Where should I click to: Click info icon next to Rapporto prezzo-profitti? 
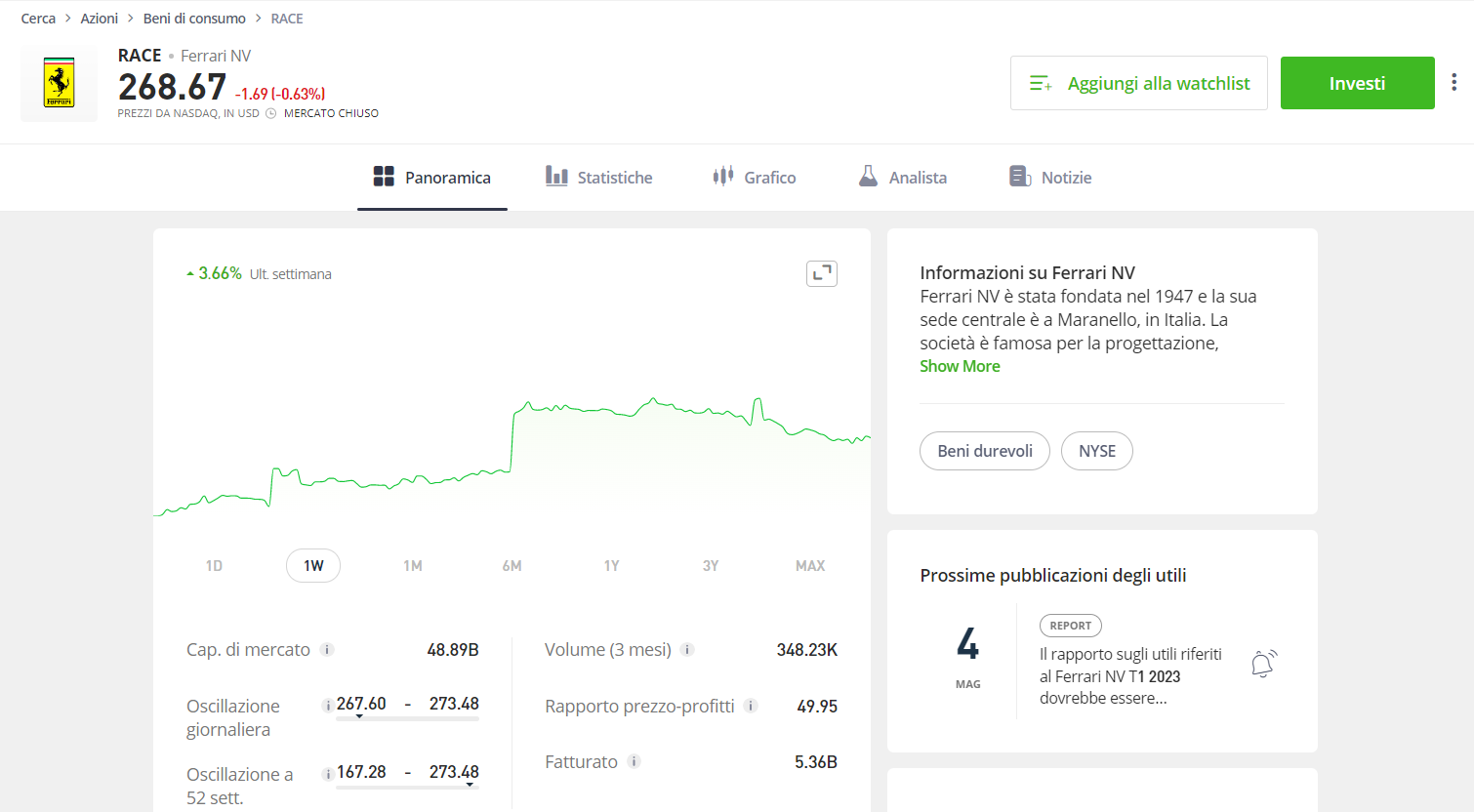click(x=751, y=706)
